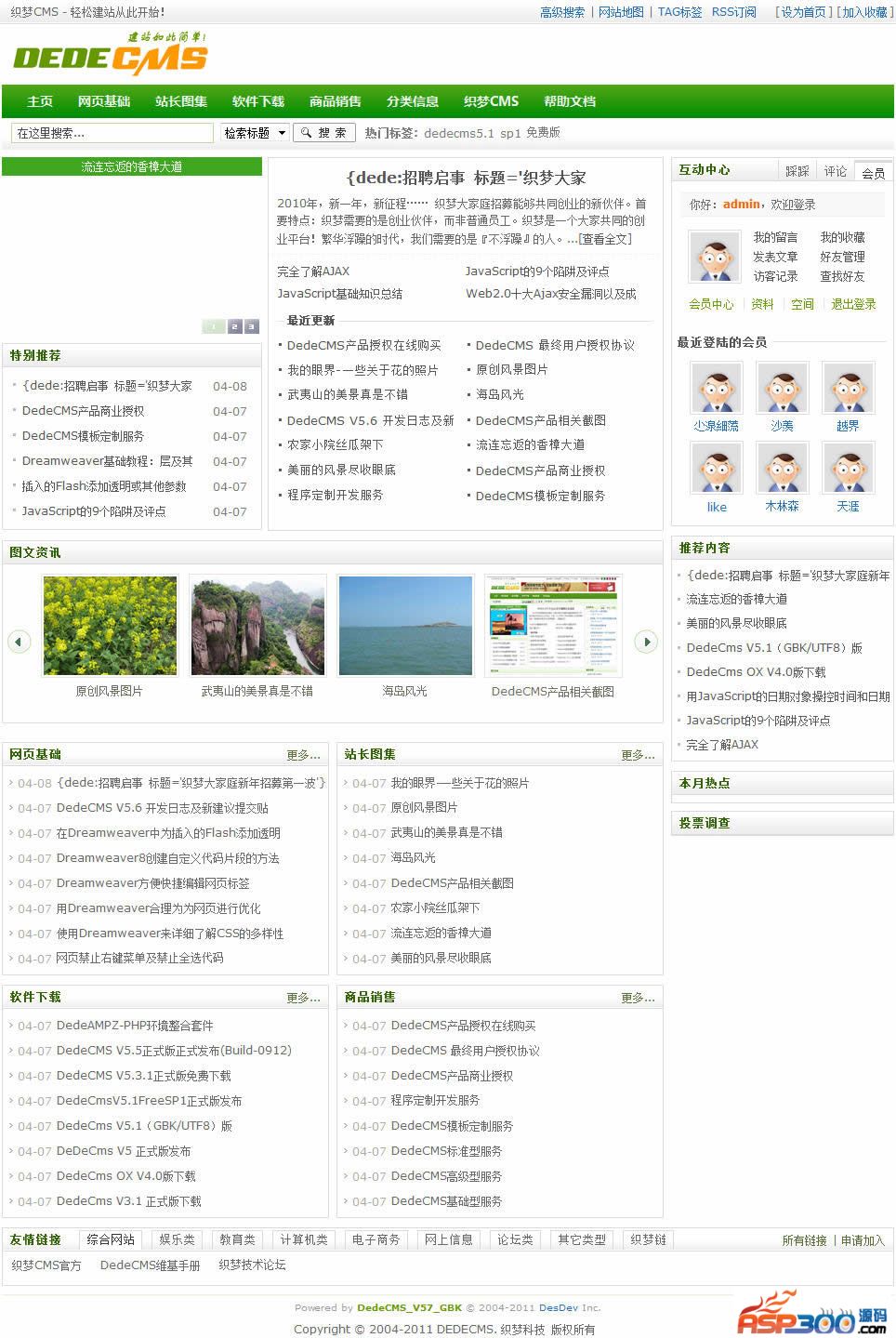896x1338 pixels.
Task: Expand 更多 link in 网页基础 section
Action: pyautogui.click(x=303, y=755)
